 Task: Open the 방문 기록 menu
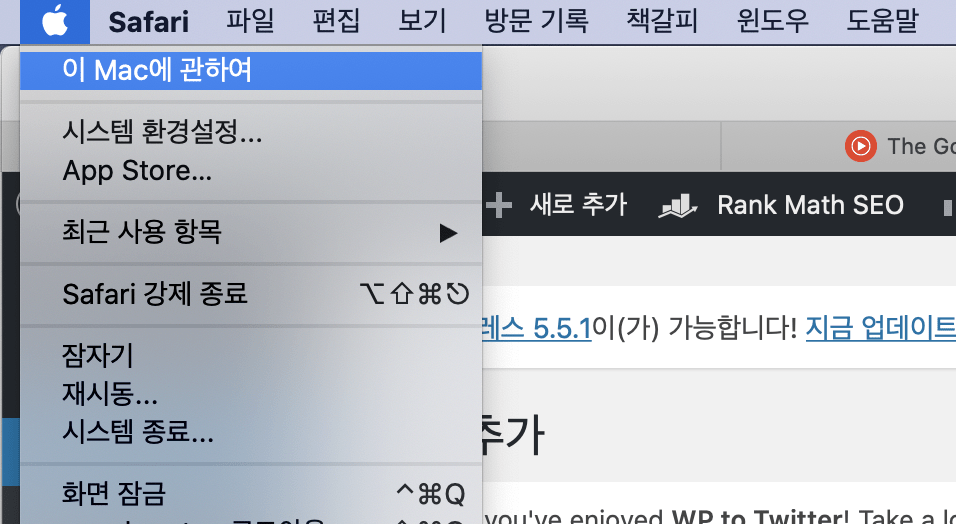(537, 21)
